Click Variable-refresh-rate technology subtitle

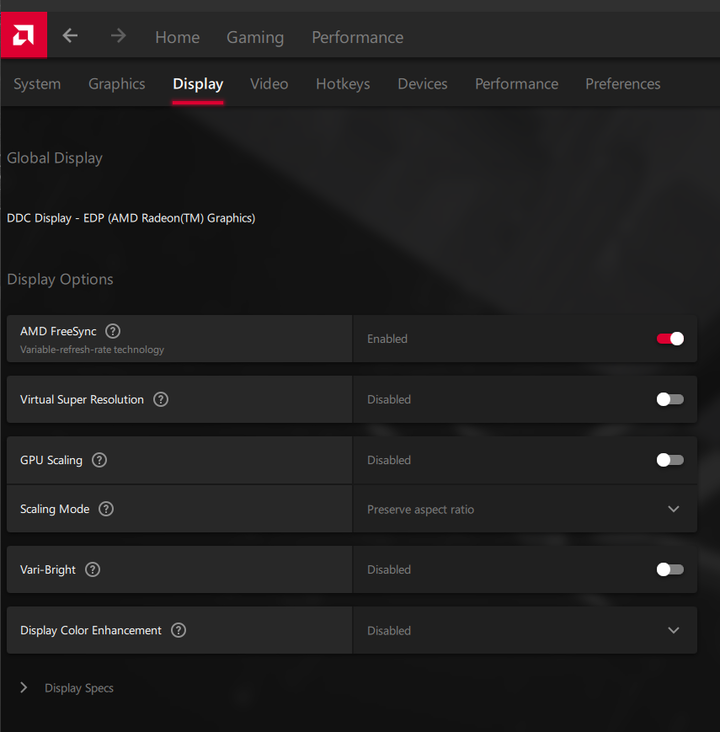point(92,350)
